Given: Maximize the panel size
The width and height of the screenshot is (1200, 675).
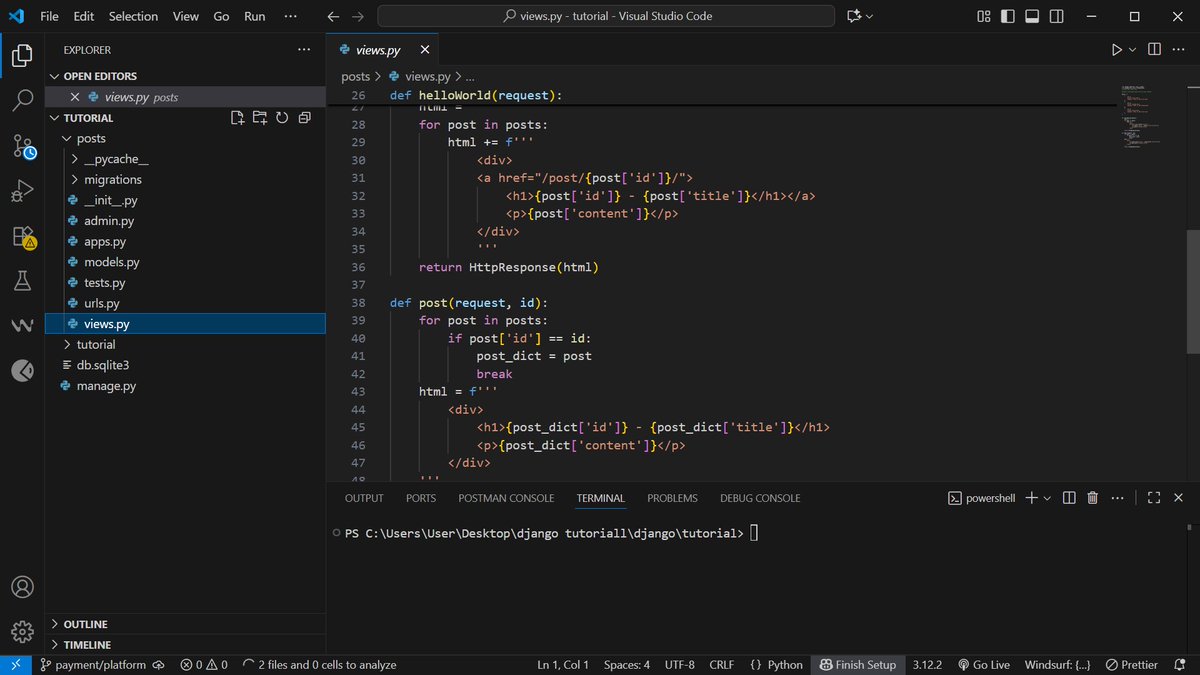Looking at the screenshot, I should 1153,498.
